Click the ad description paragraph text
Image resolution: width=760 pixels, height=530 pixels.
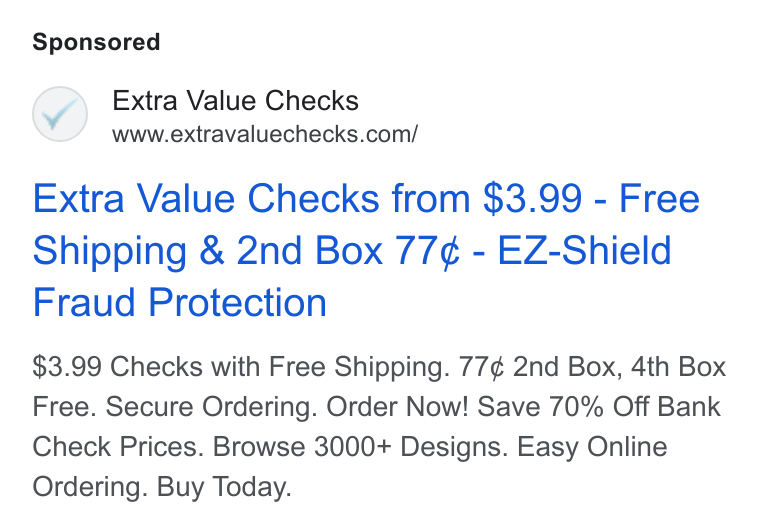379,427
